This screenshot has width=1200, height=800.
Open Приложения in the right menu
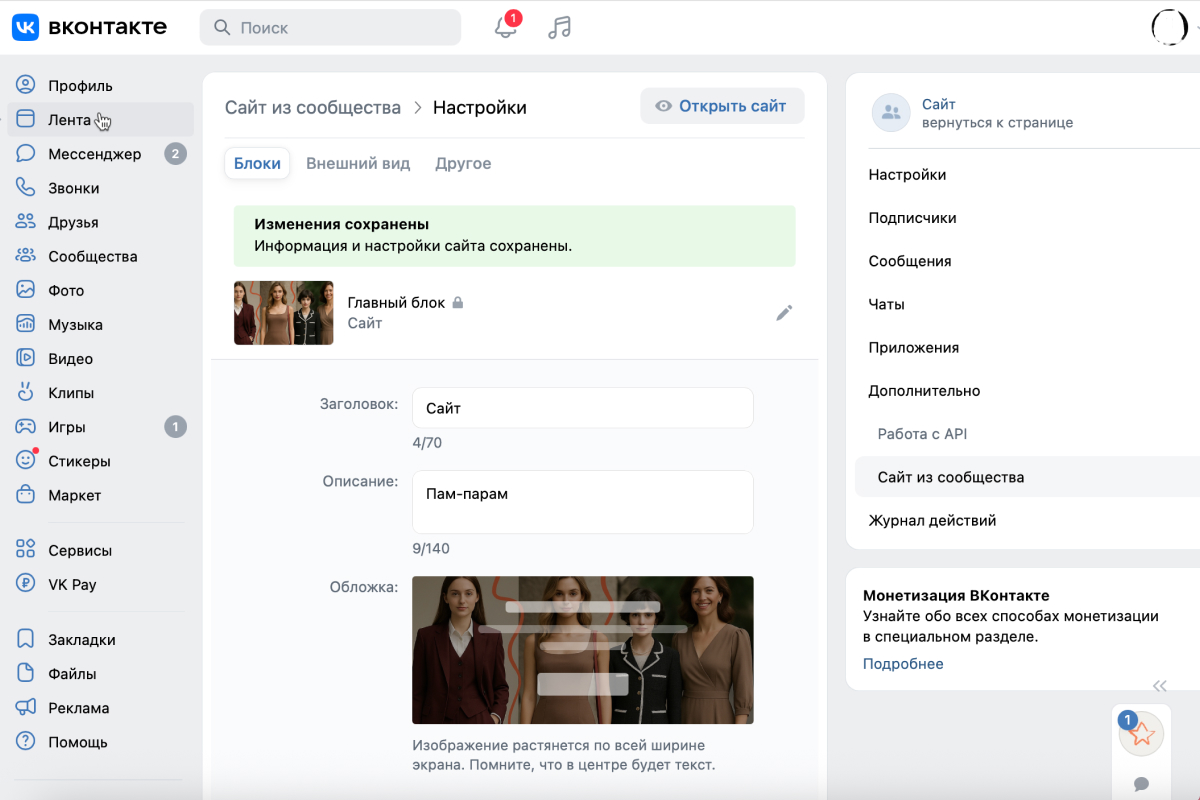click(x=914, y=348)
